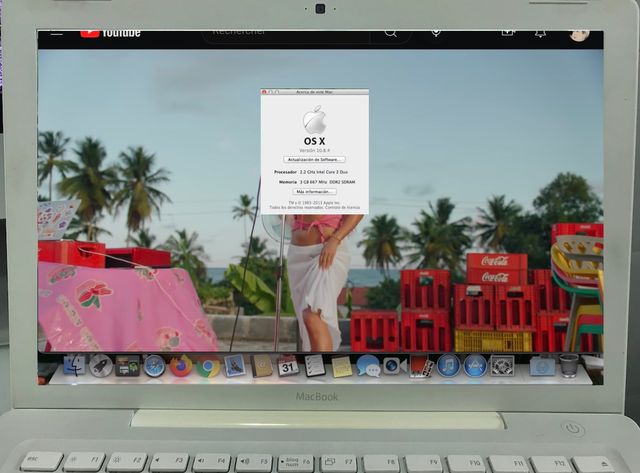
Task: Open System Preferences gear icon
Action: click(502, 366)
